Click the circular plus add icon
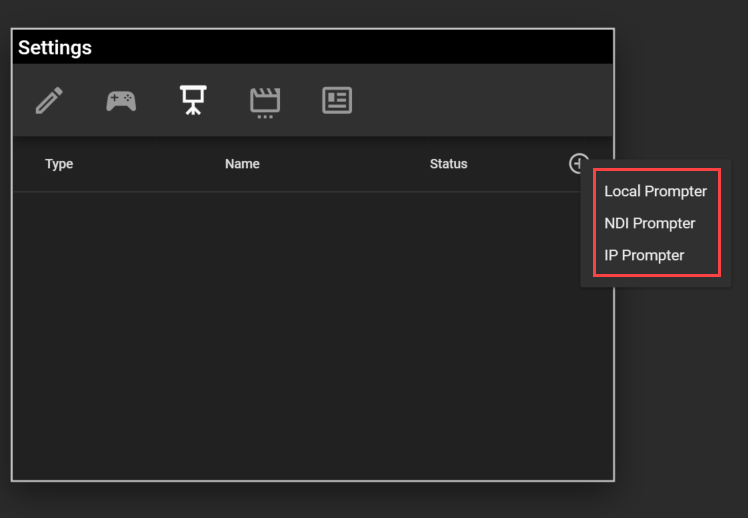The height and width of the screenshot is (518, 748). (578, 163)
